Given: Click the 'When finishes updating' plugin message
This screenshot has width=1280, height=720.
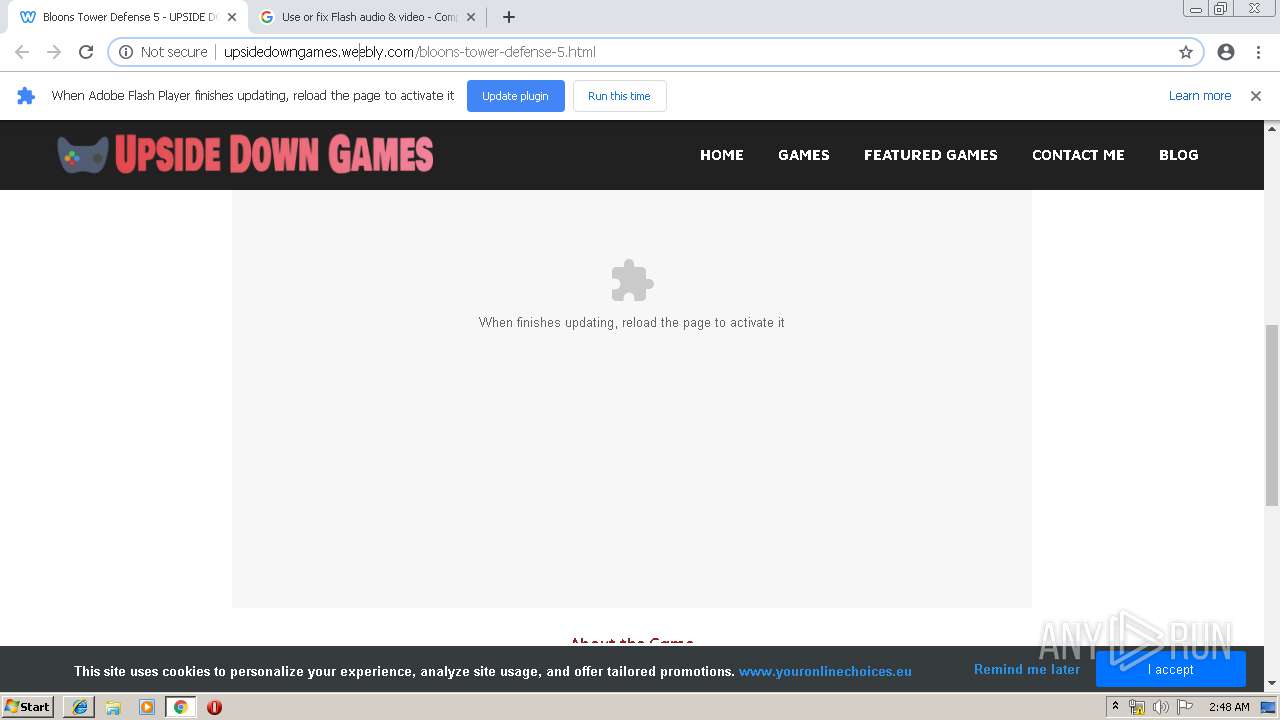Looking at the screenshot, I should (632, 323).
